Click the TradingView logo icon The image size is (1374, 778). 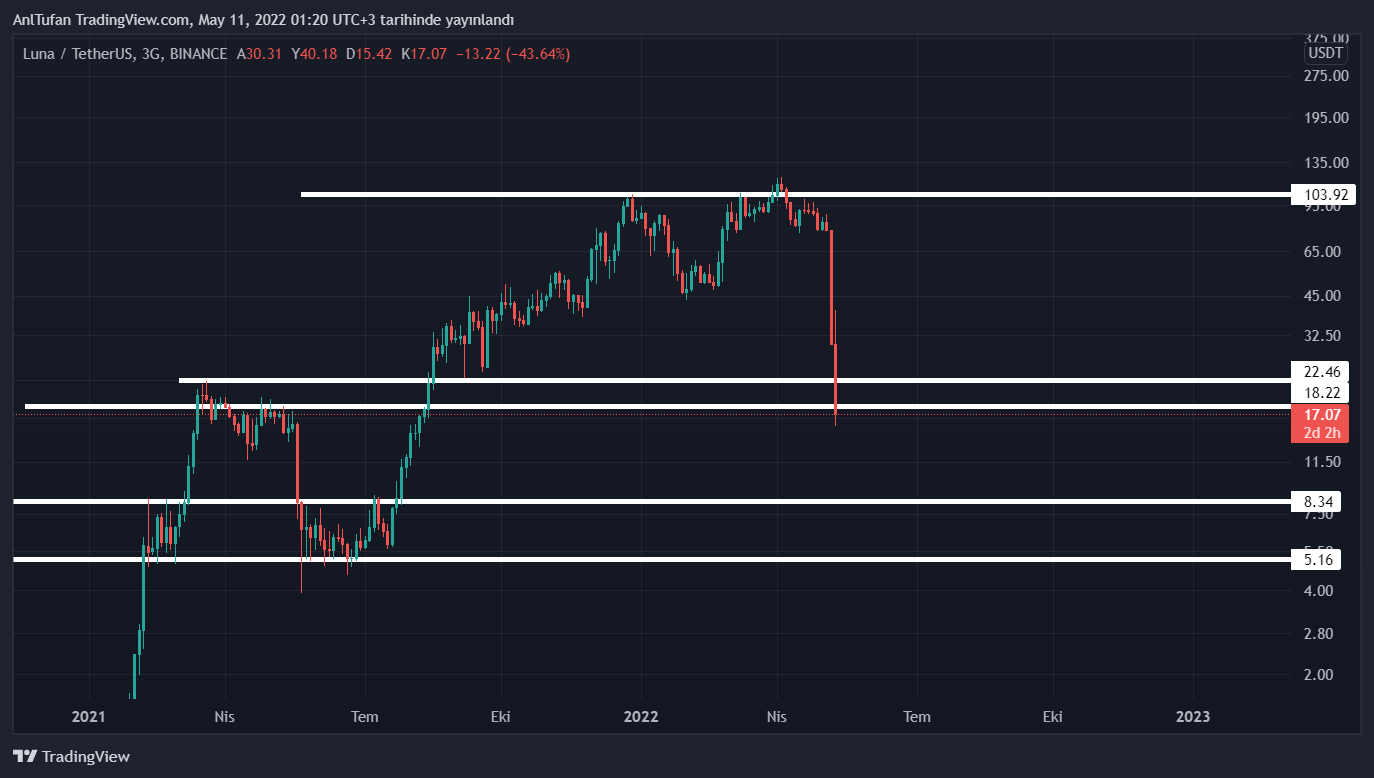(25, 757)
